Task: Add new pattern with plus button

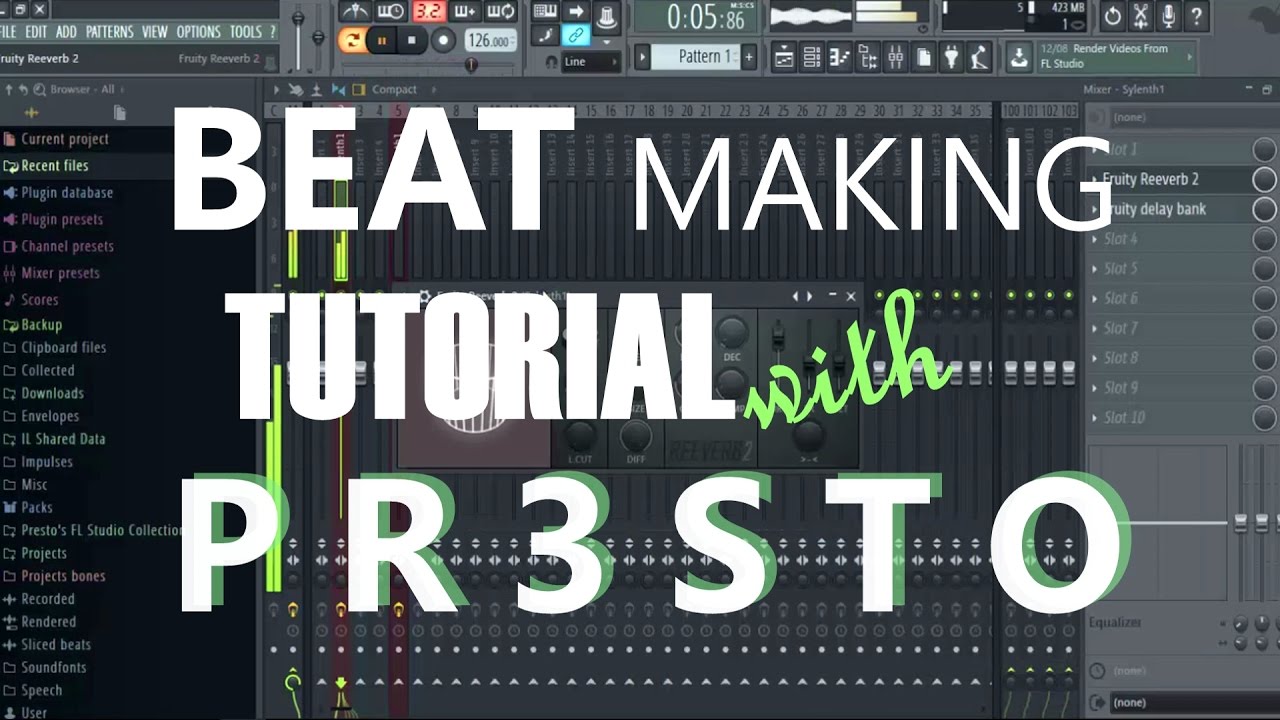Action: 749,57
